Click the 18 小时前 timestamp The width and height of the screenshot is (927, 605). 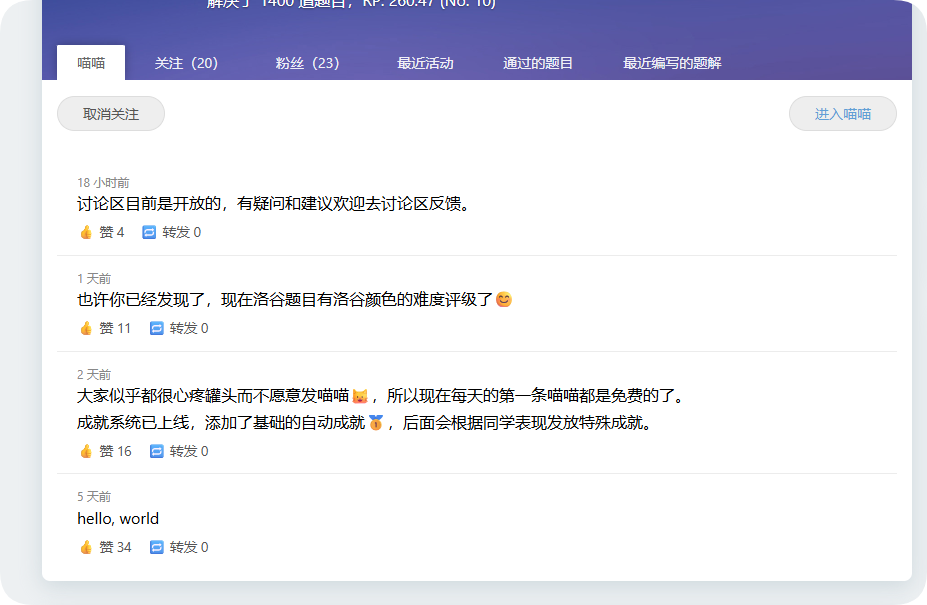103,183
